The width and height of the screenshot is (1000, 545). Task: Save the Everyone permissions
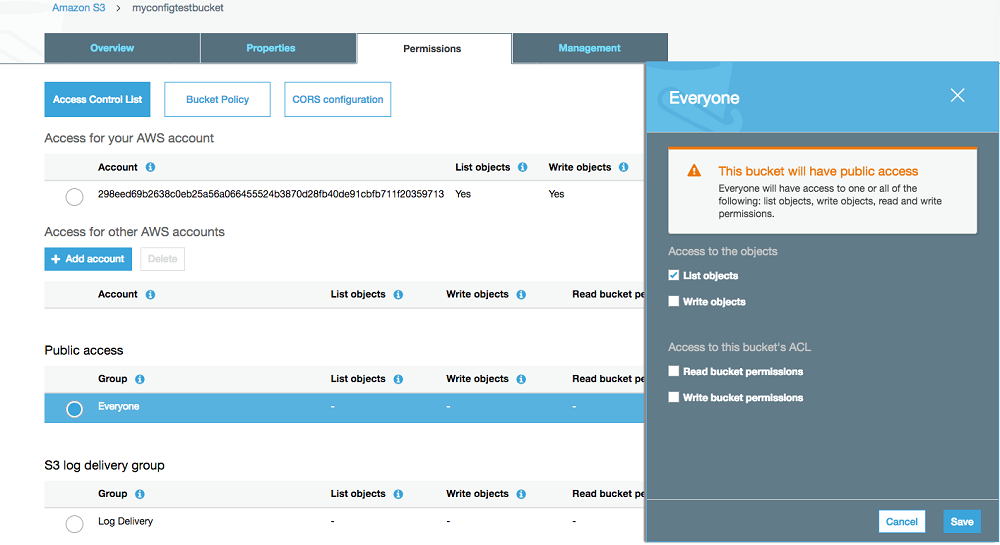[x=961, y=522]
